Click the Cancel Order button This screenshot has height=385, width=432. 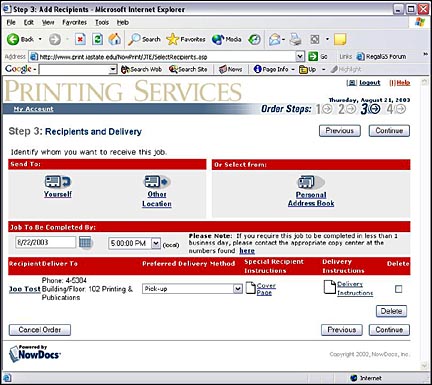pyautogui.click(x=40, y=330)
